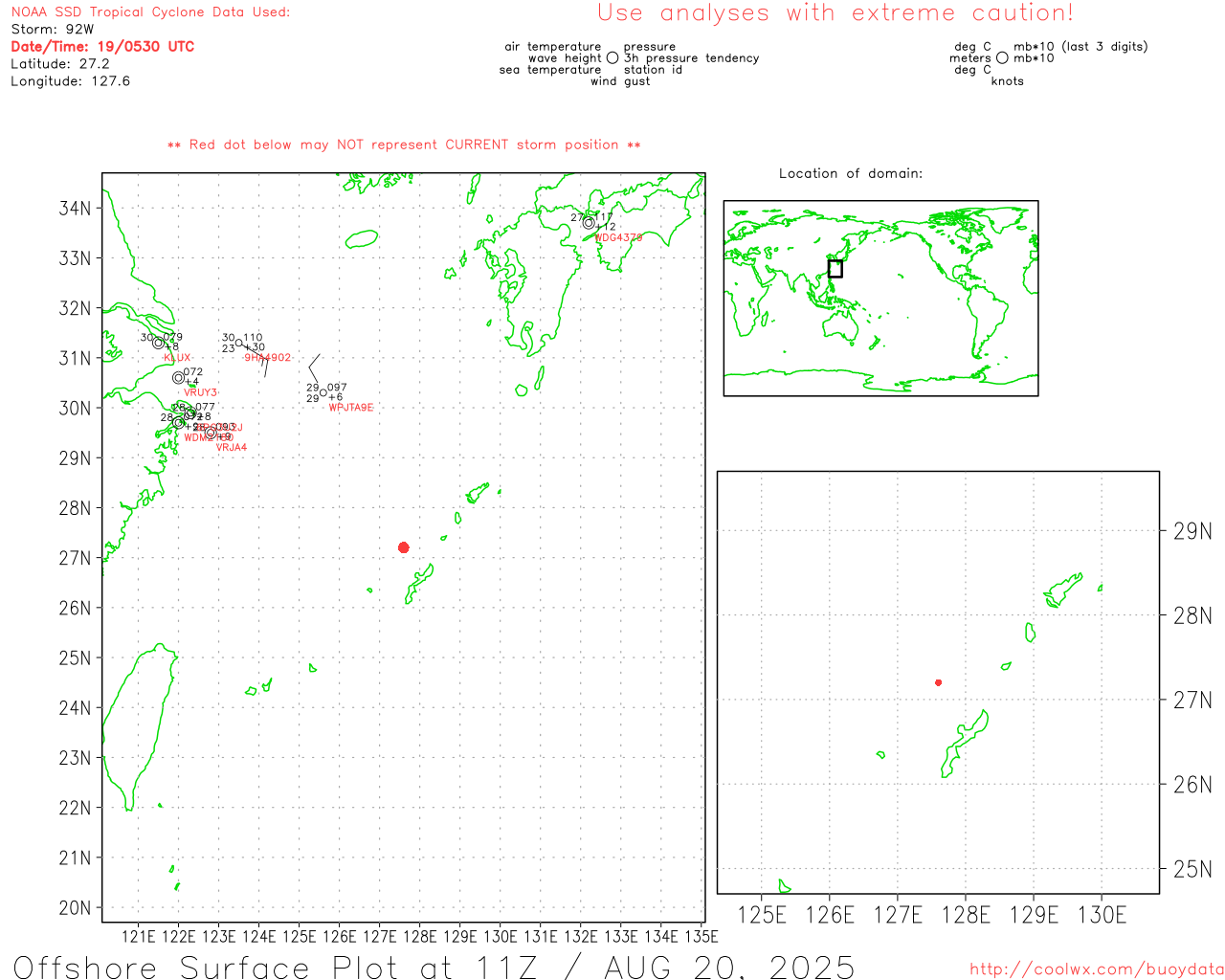
Task: Click the red dot disclaimer text
Action: (x=404, y=145)
